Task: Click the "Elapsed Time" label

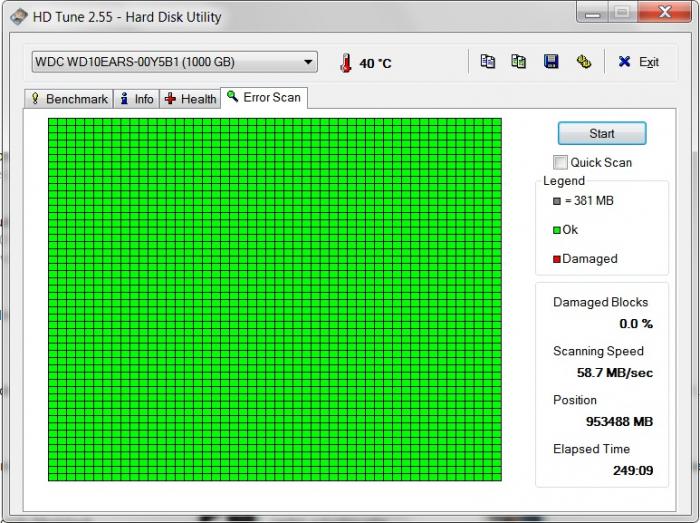Action: coord(591,449)
